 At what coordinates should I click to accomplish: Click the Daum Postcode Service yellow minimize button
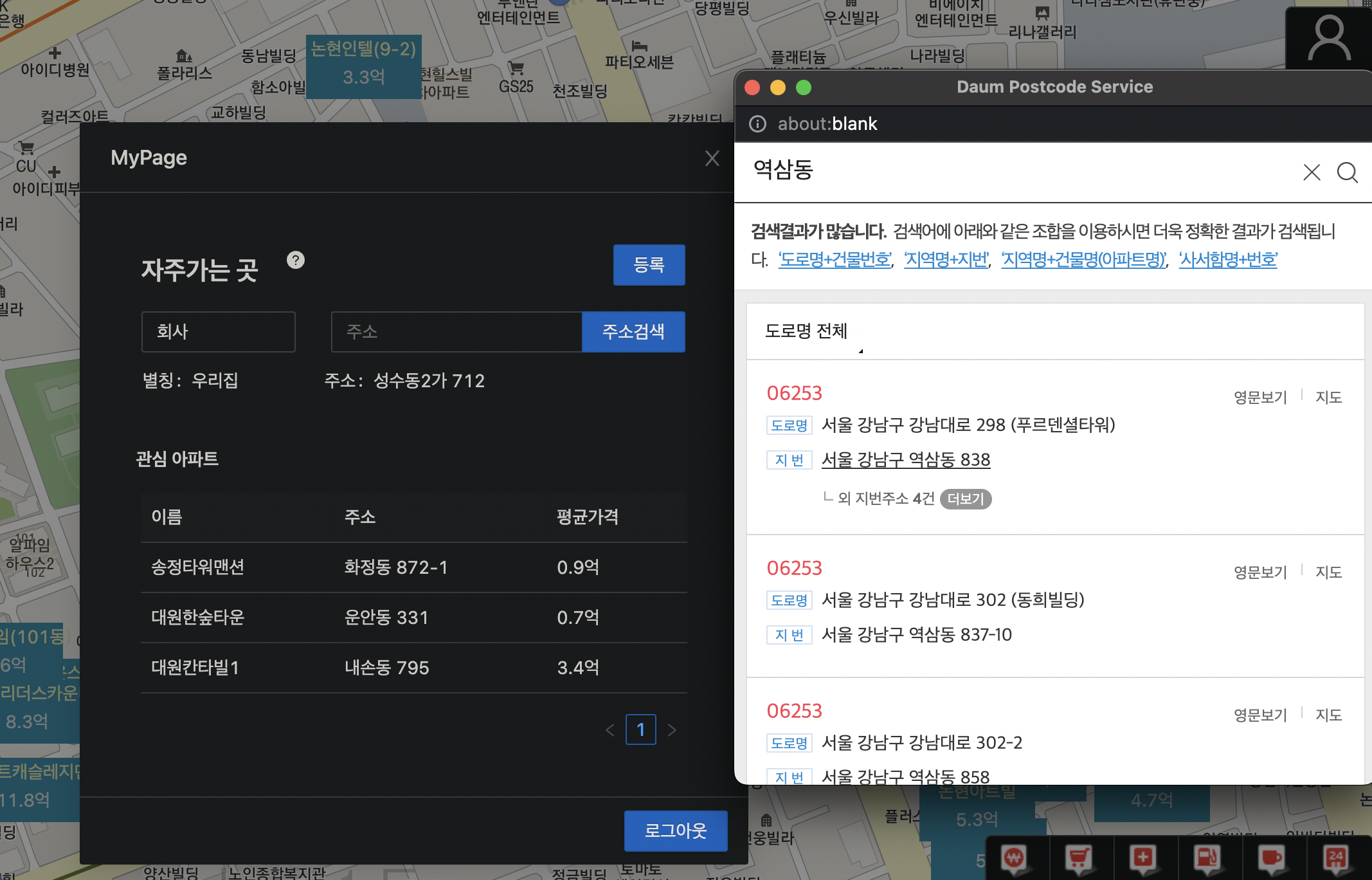pos(778,87)
